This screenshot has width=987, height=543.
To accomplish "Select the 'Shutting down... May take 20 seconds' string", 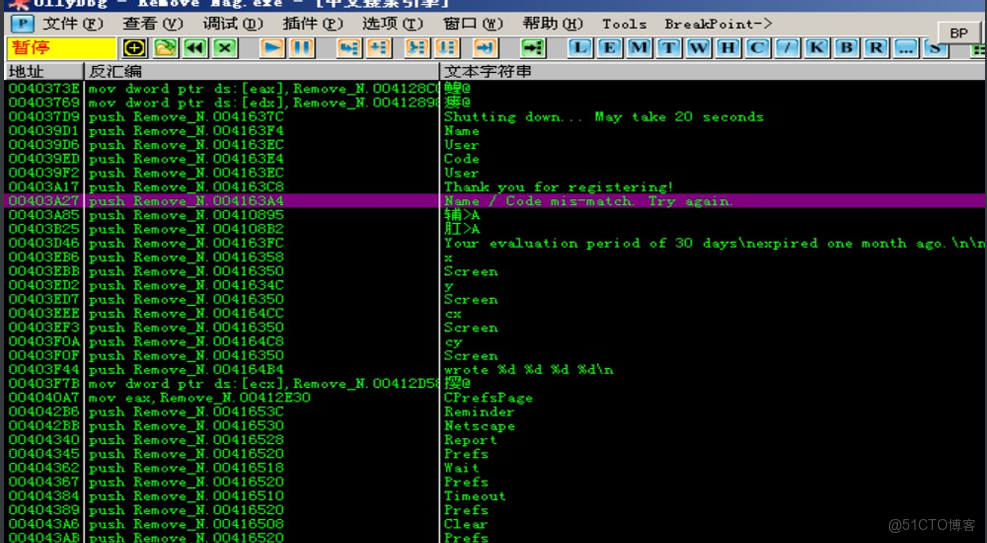I will point(604,117).
